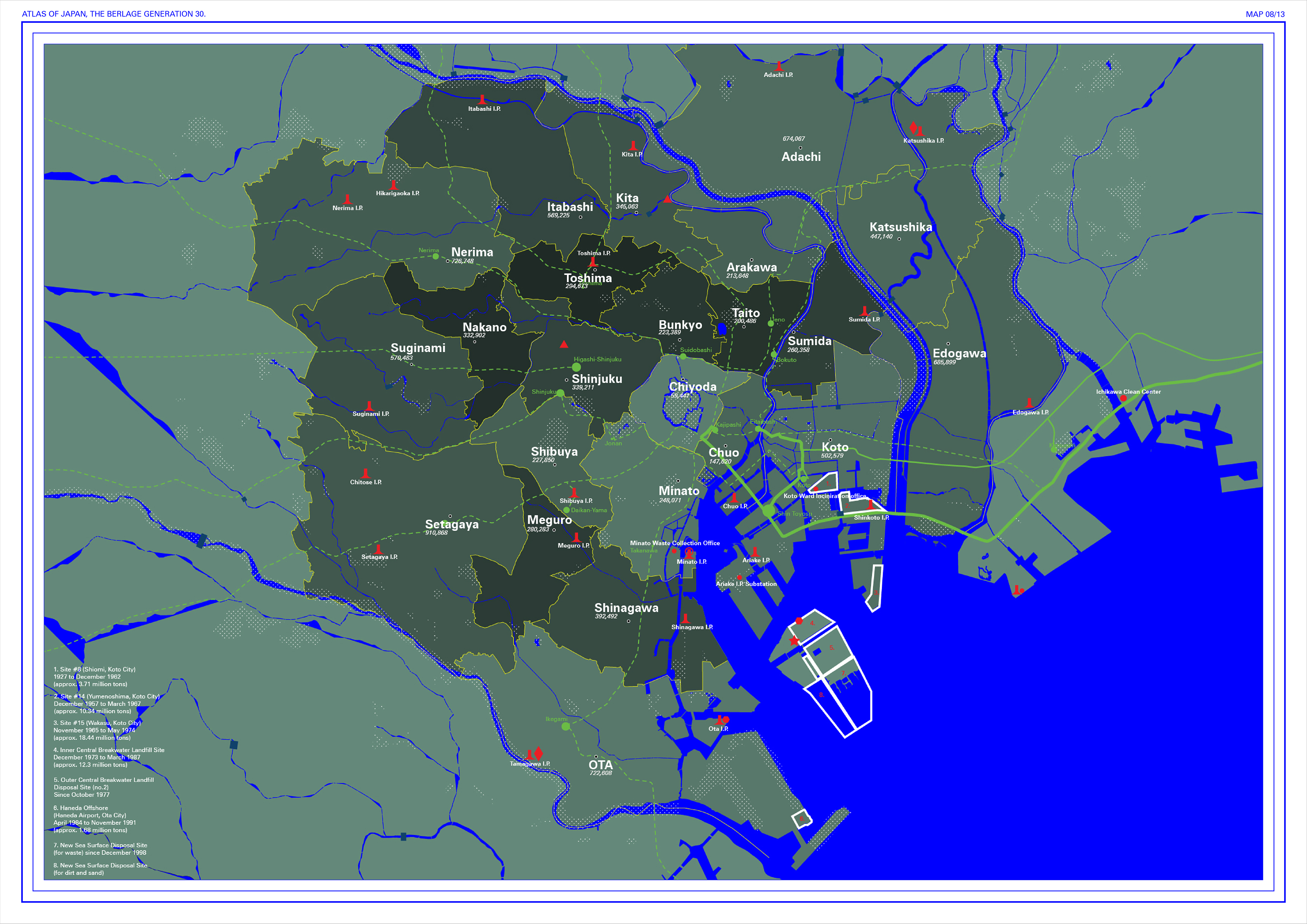Click the Katsushika ward name label

(901, 227)
